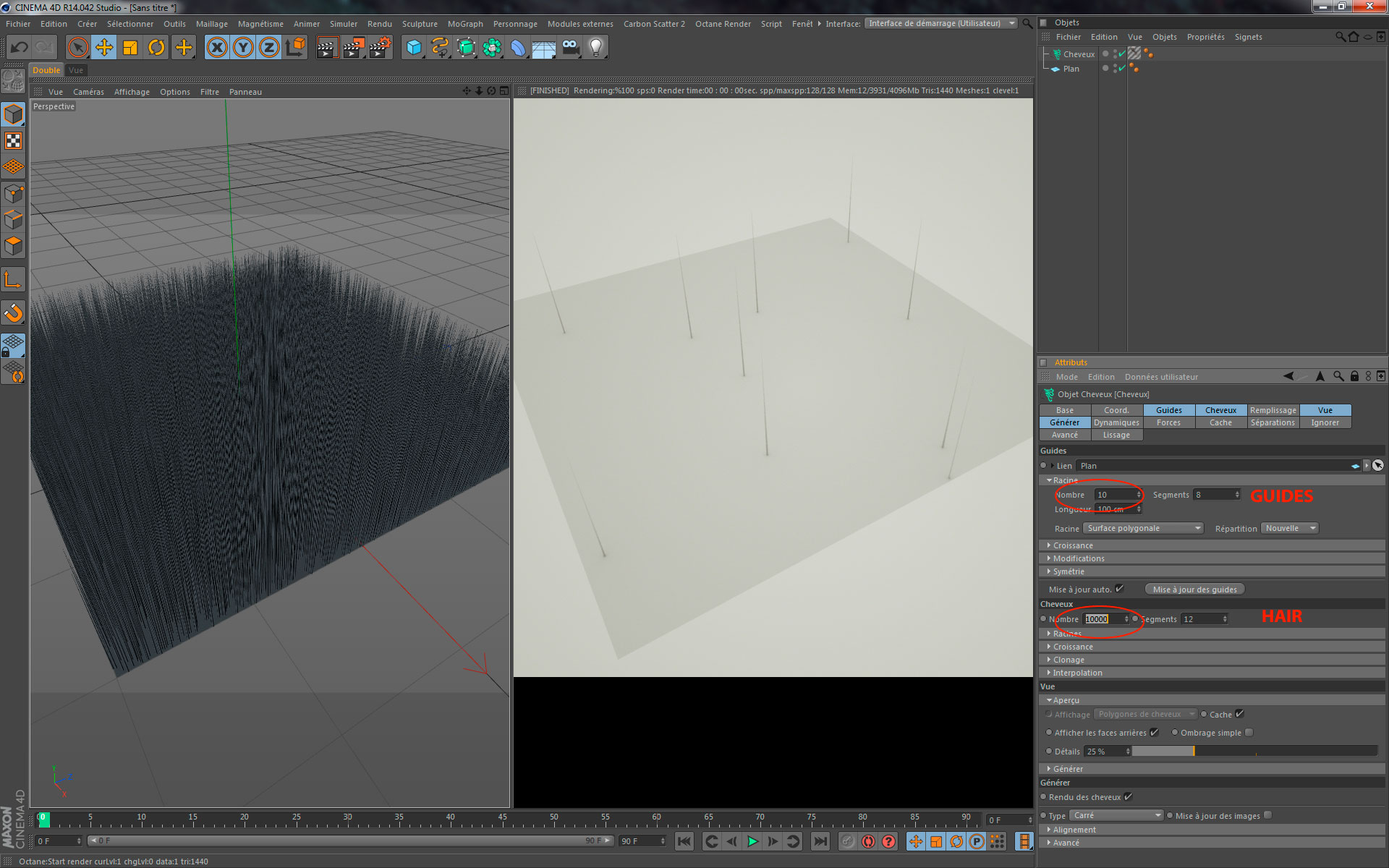Image resolution: width=1389 pixels, height=868 pixels.
Task: Click the search magnifier in Objects panel
Action: [x=1340, y=37]
